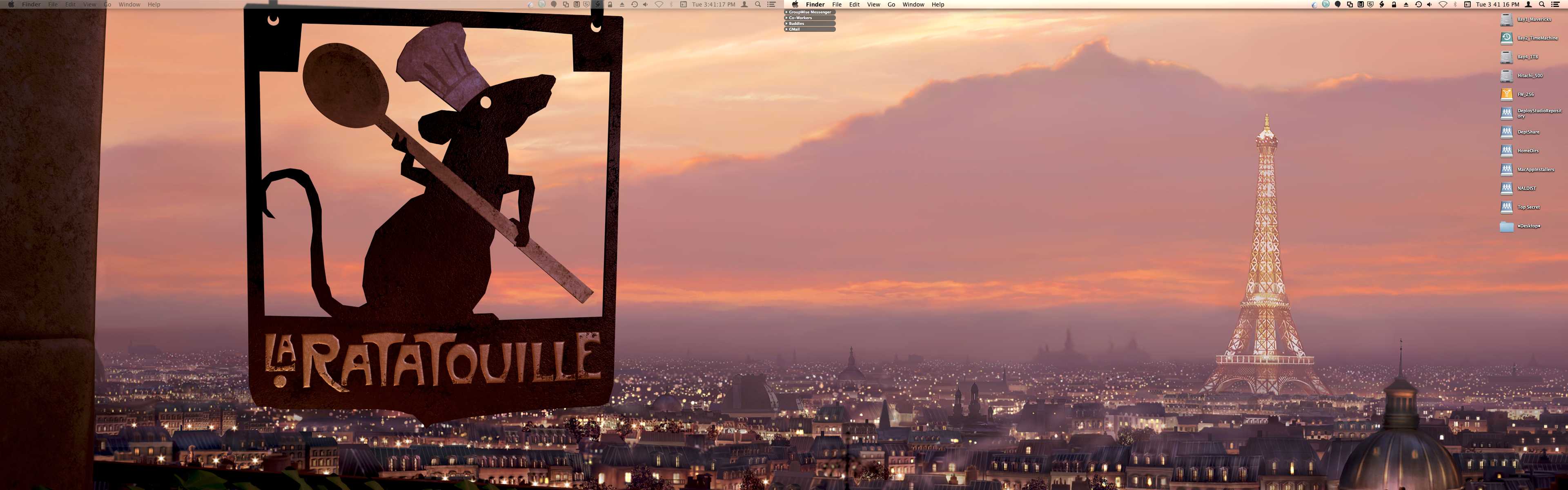The image size is (1568, 490).
Task: Open the Bay2_TimeMachine backup drive icon
Action: pos(1506,38)
